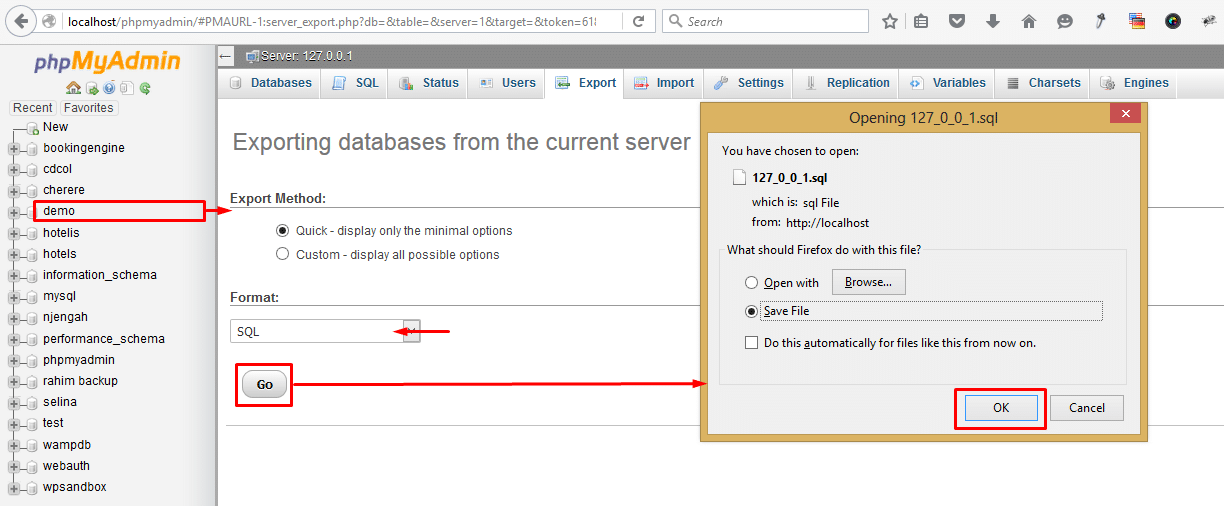
Task: Click the magnifier icon in search box
Action: coord(675,21)
